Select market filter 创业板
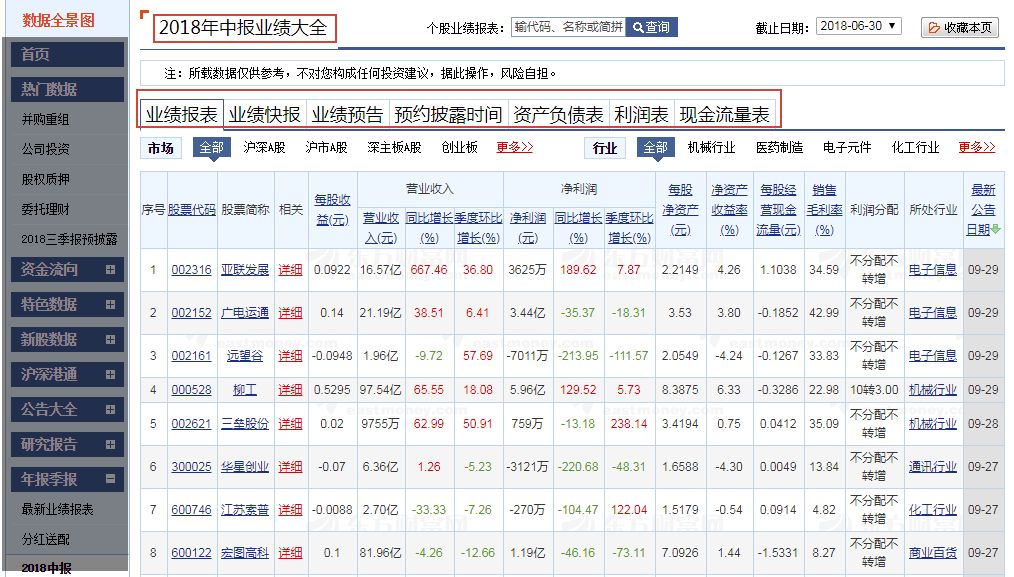The width and height of the screenshot is (1014, 577). click(x=459, y=147)
